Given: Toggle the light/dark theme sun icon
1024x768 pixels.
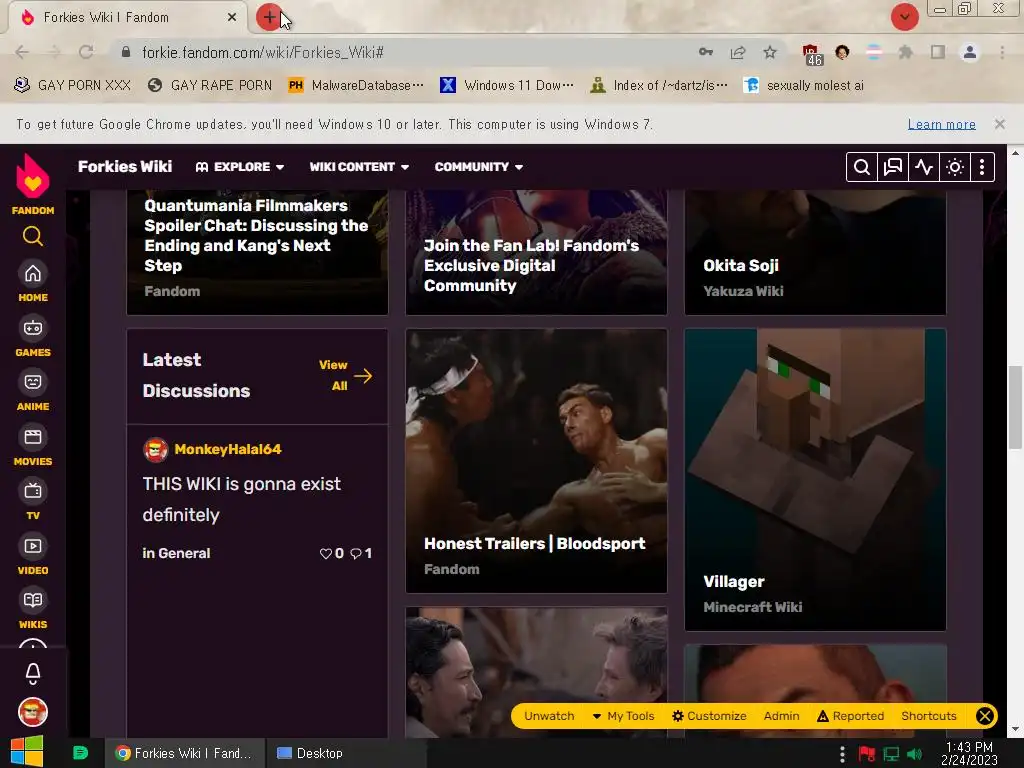Looking at the screenshot, I should click(x=955, y=167).
